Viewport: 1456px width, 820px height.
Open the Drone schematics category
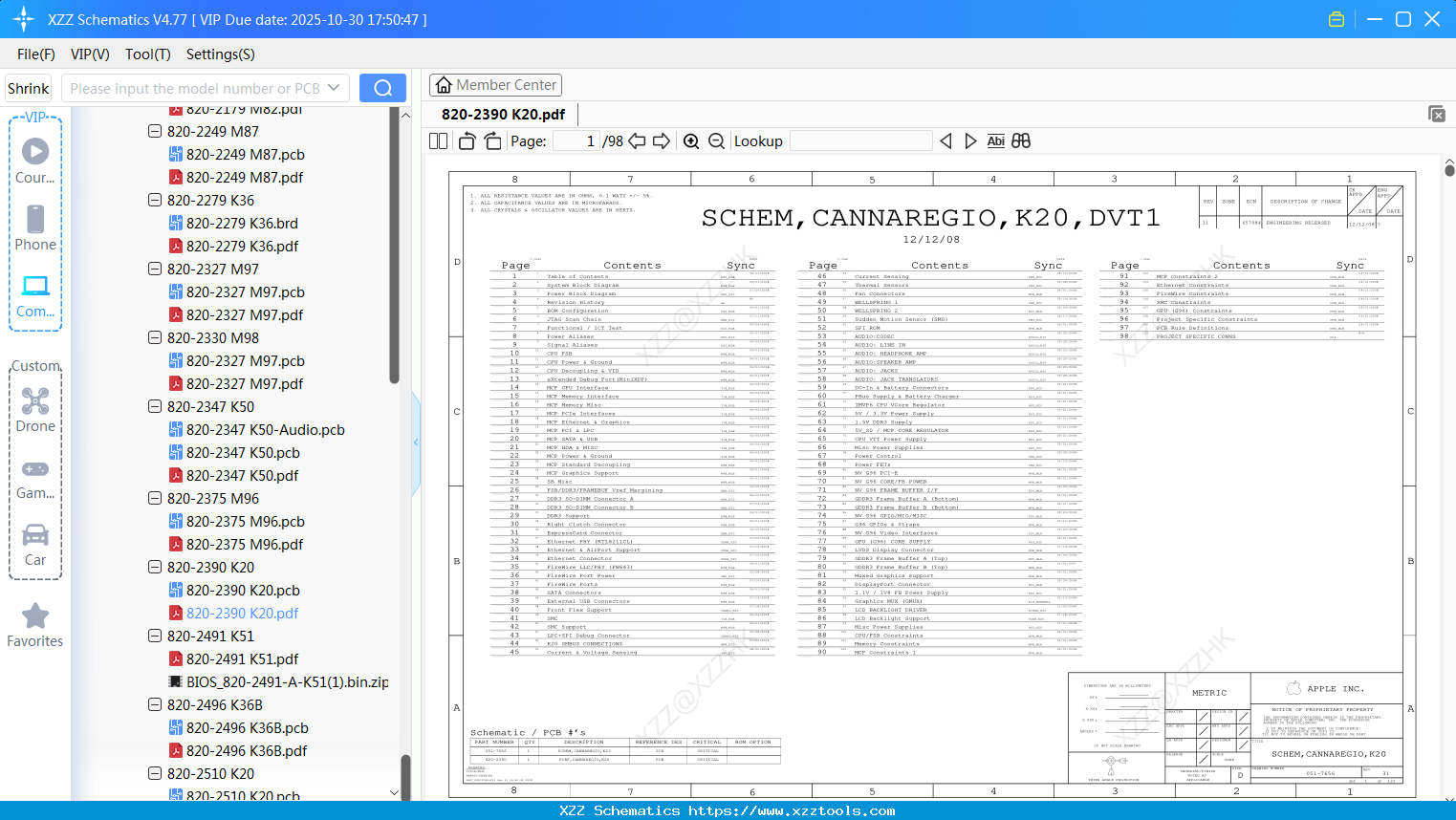(35, 411)
